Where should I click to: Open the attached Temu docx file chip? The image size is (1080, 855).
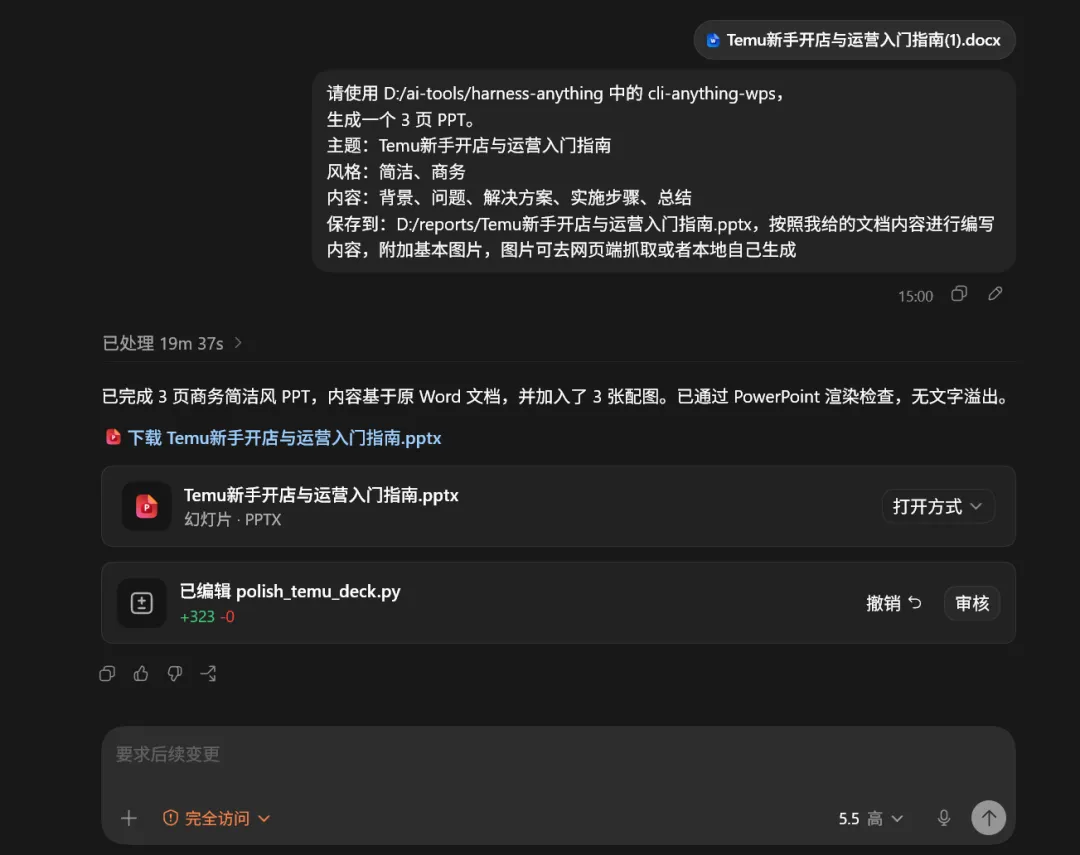click(x=854, y=40)
